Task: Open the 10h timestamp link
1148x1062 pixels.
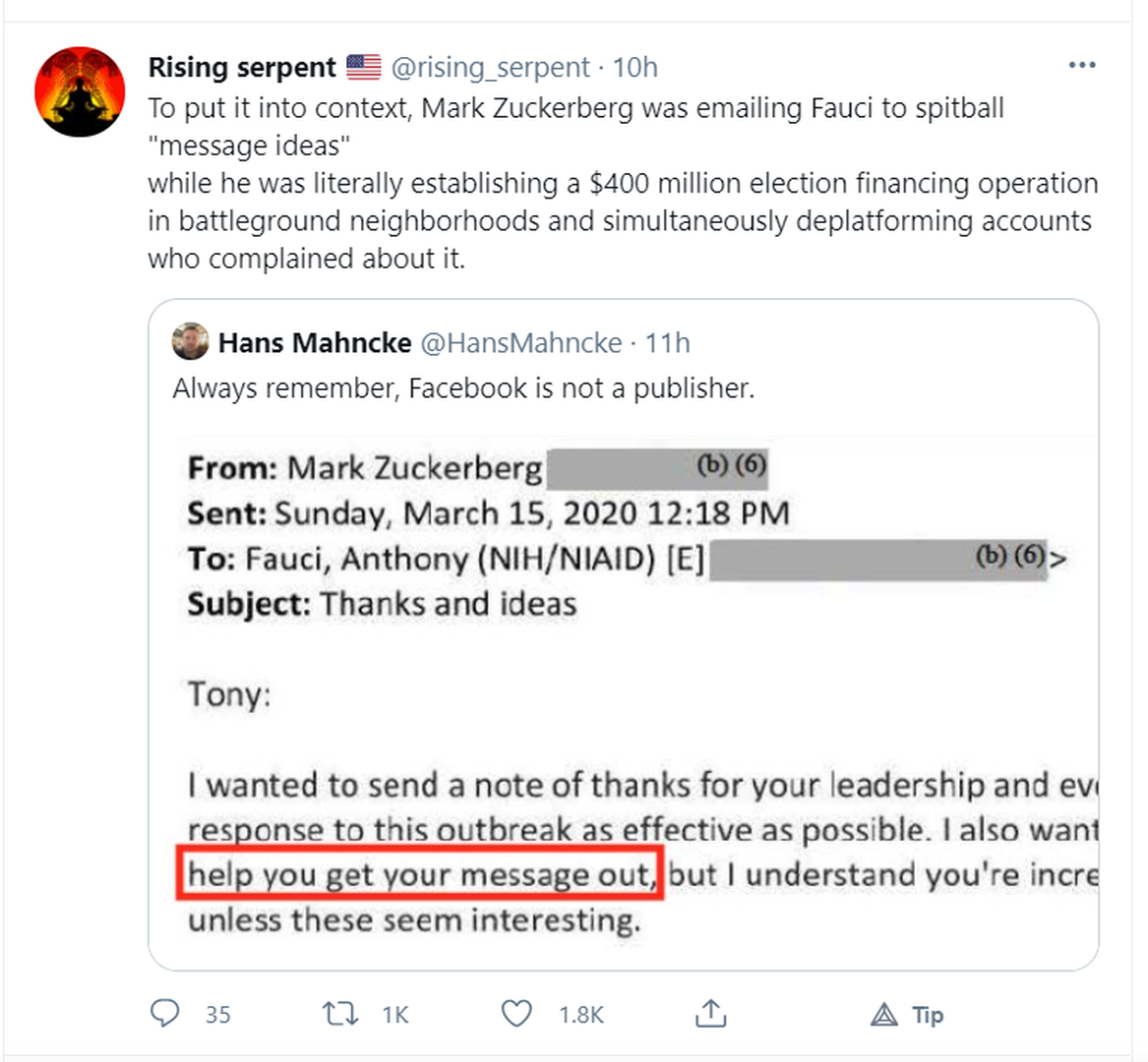Action: (x=635, y=67)
